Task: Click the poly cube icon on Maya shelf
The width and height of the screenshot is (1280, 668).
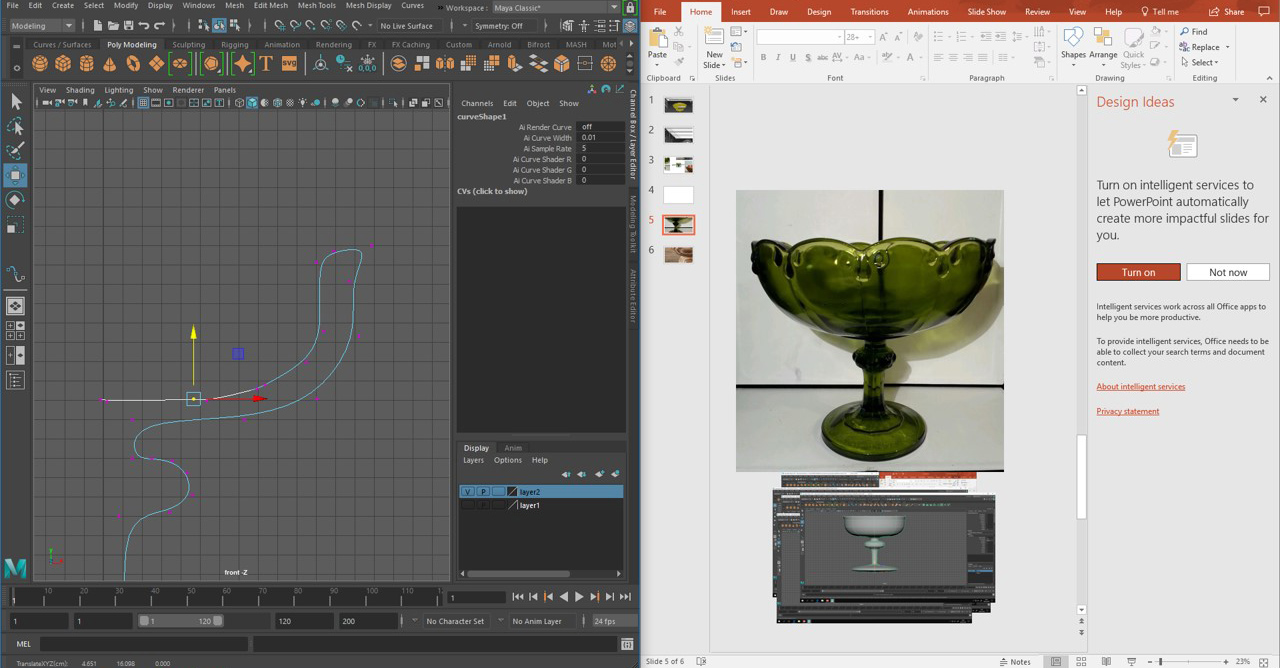Action: (63, 63)
